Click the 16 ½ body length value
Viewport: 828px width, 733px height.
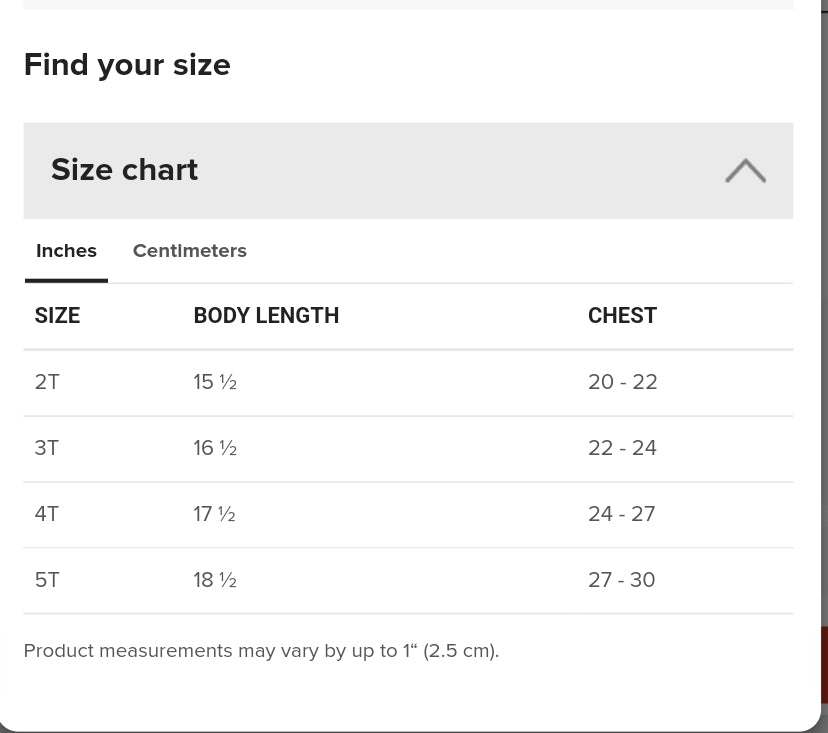click(x=215, y=448)
